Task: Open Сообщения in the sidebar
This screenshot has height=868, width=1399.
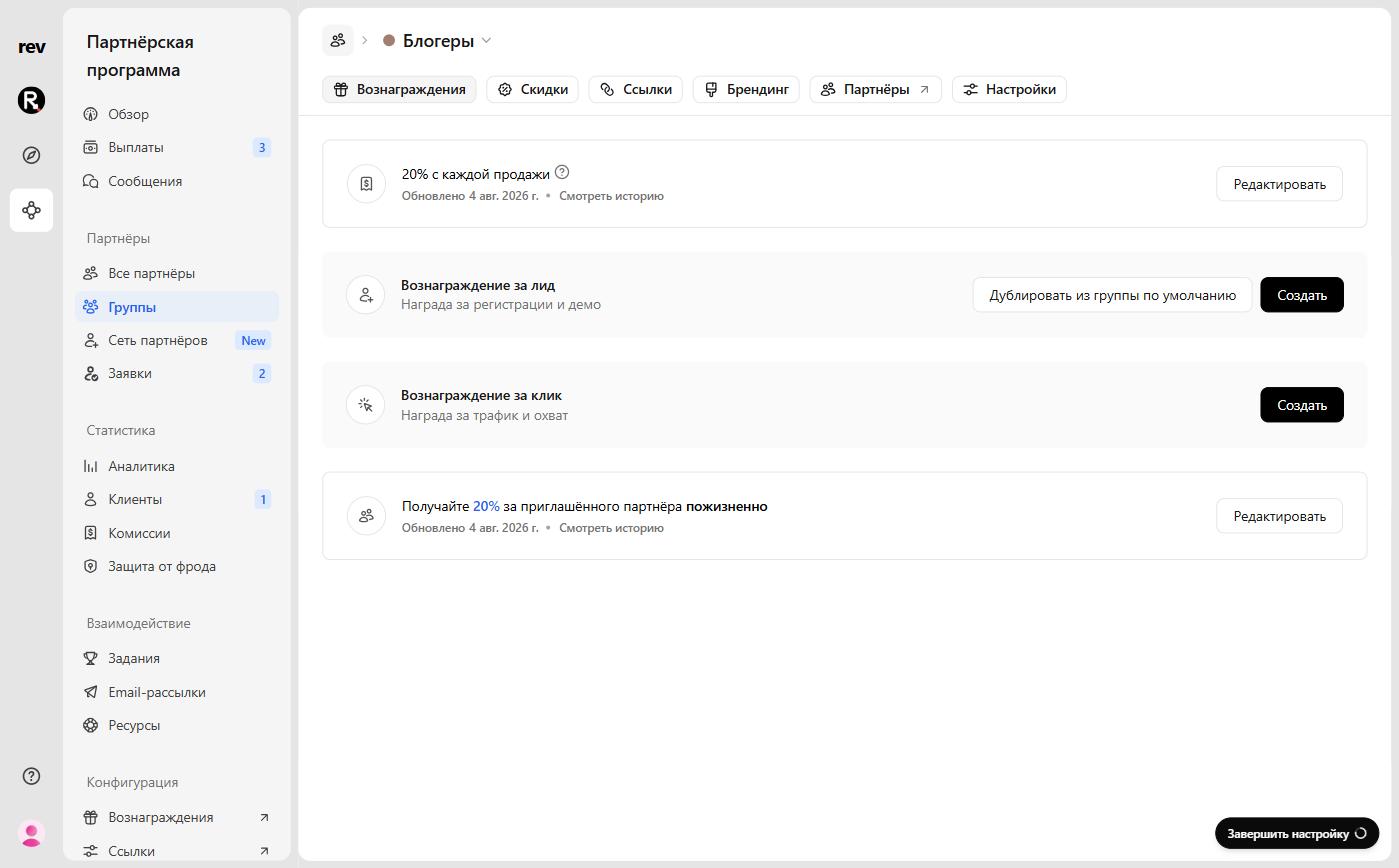Action: [177, 181]
